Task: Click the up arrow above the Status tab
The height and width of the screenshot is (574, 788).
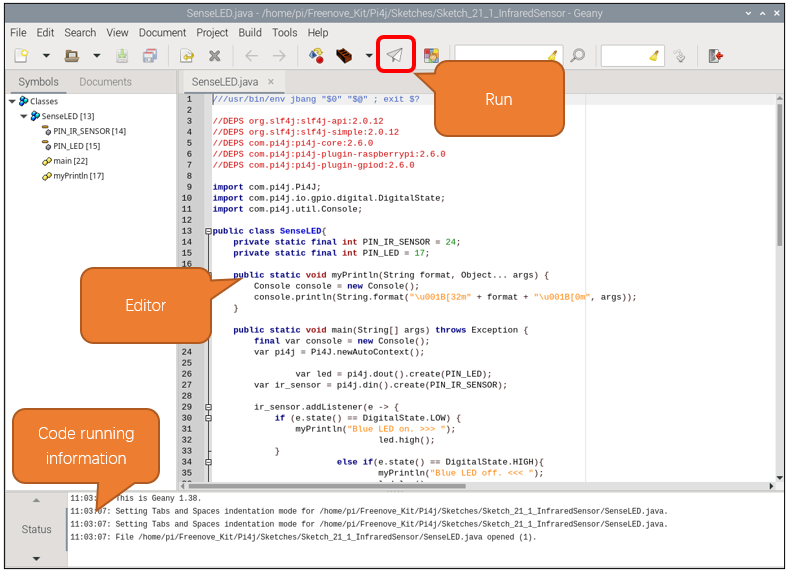Action: pyautogui.click(x=36, y=501)
